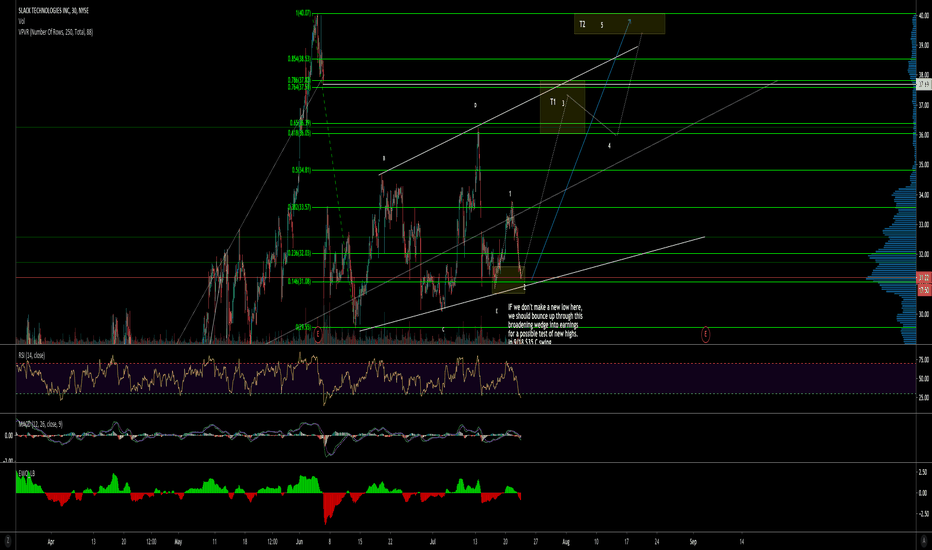Click the red current price tag on axis
The width and height of the screenshot is (932, 550).
924,278
